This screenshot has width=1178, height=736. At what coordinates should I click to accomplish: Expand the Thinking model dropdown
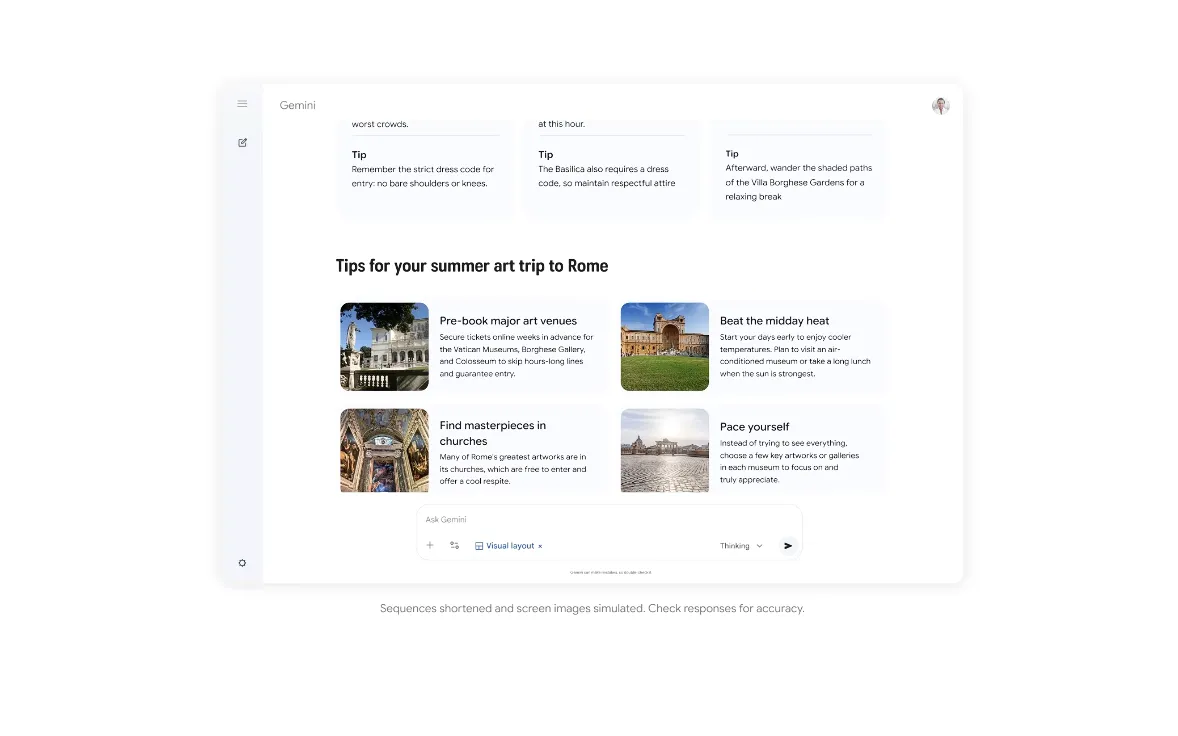(x=741, y=546)
